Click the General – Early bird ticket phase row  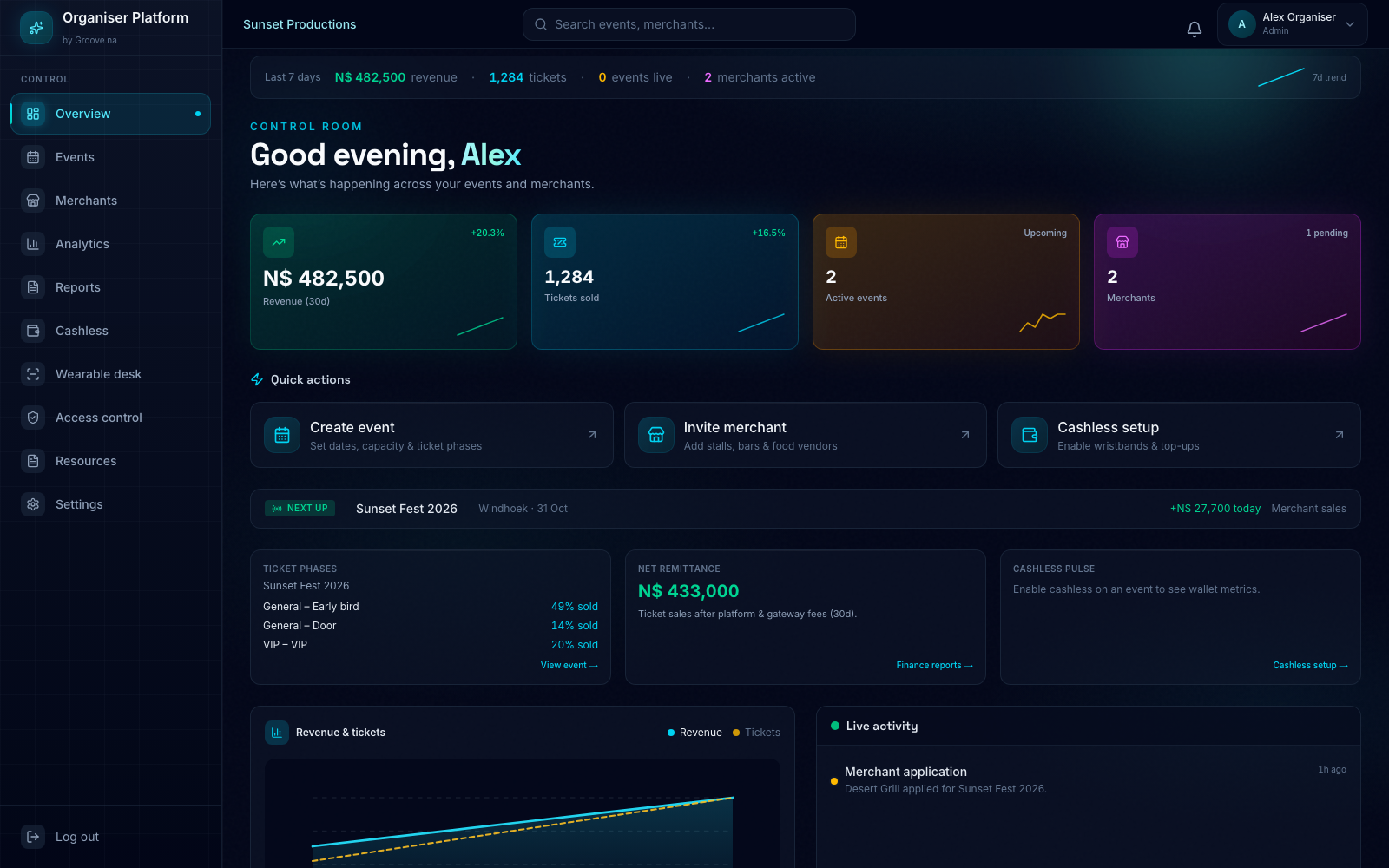pos(431,607)
